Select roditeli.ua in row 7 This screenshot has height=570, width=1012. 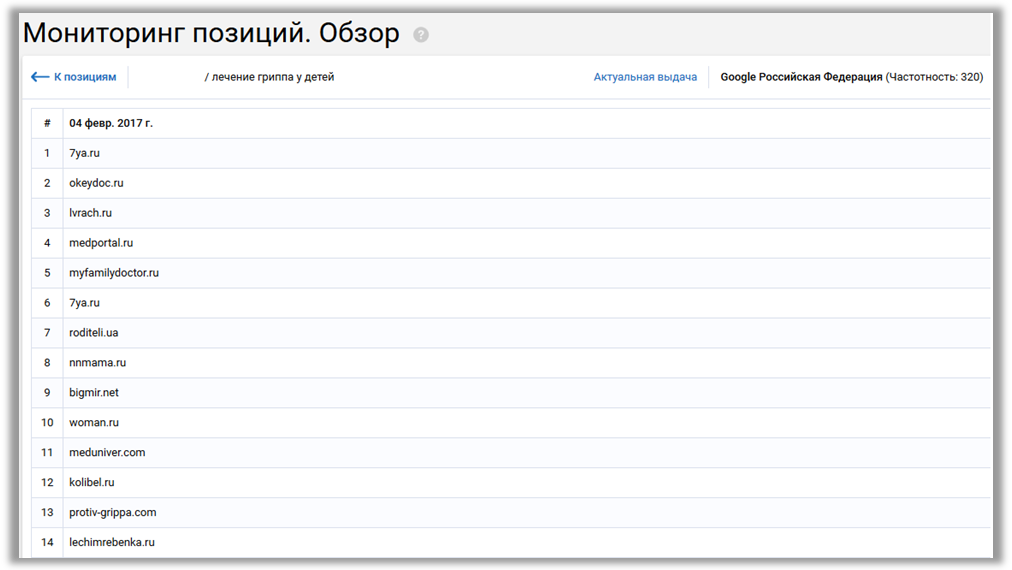click(x=94, y=332)
